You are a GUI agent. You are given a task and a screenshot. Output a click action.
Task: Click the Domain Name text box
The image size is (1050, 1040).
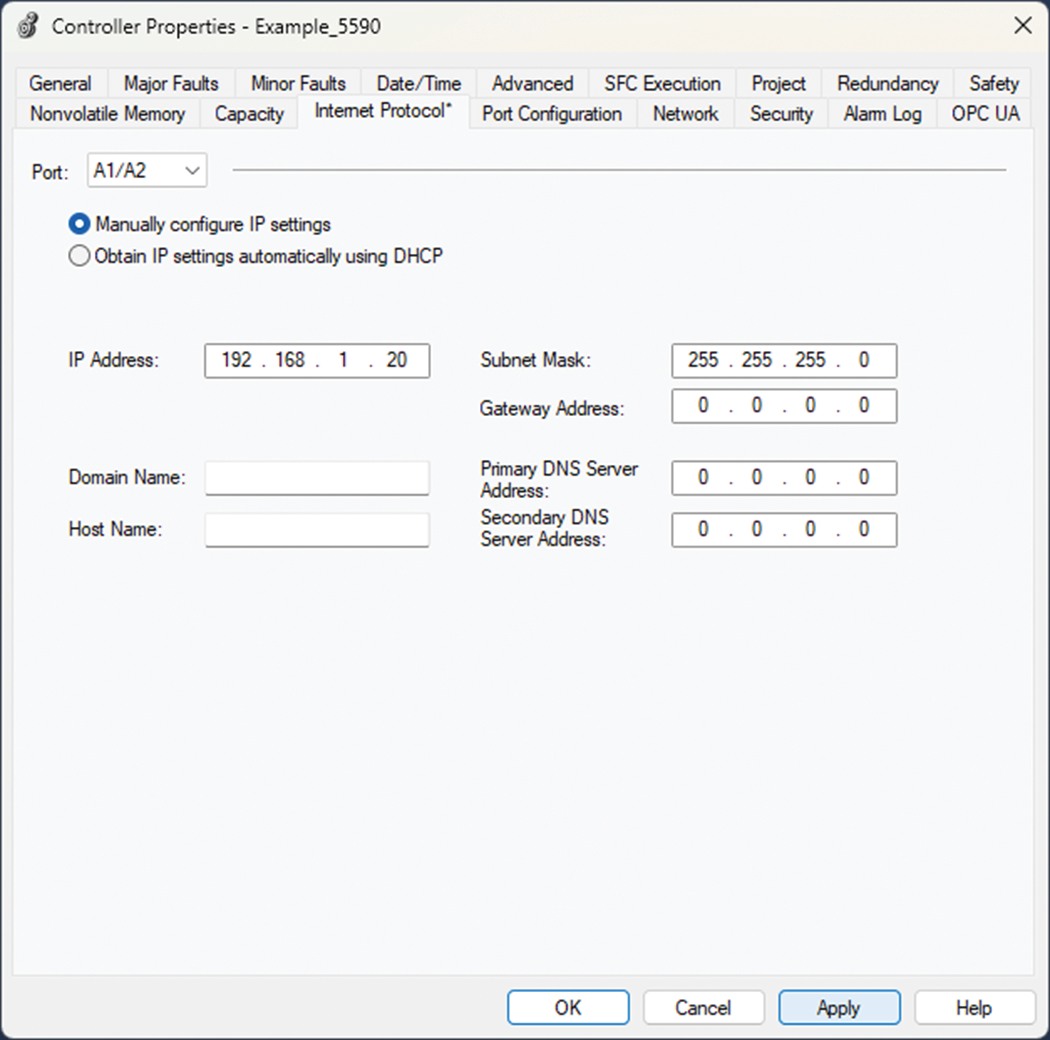click(317, 478)
